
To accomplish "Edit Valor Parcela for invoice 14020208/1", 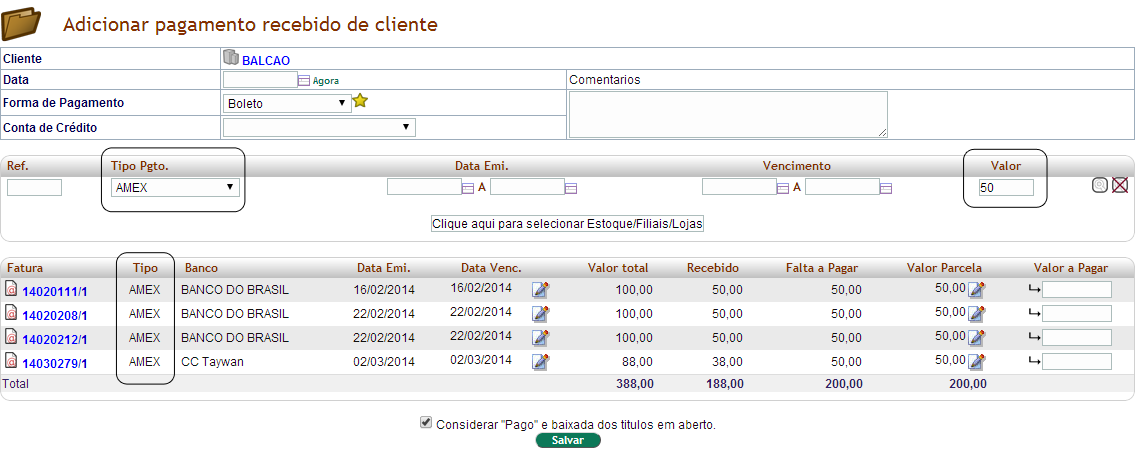I will 977,314.
